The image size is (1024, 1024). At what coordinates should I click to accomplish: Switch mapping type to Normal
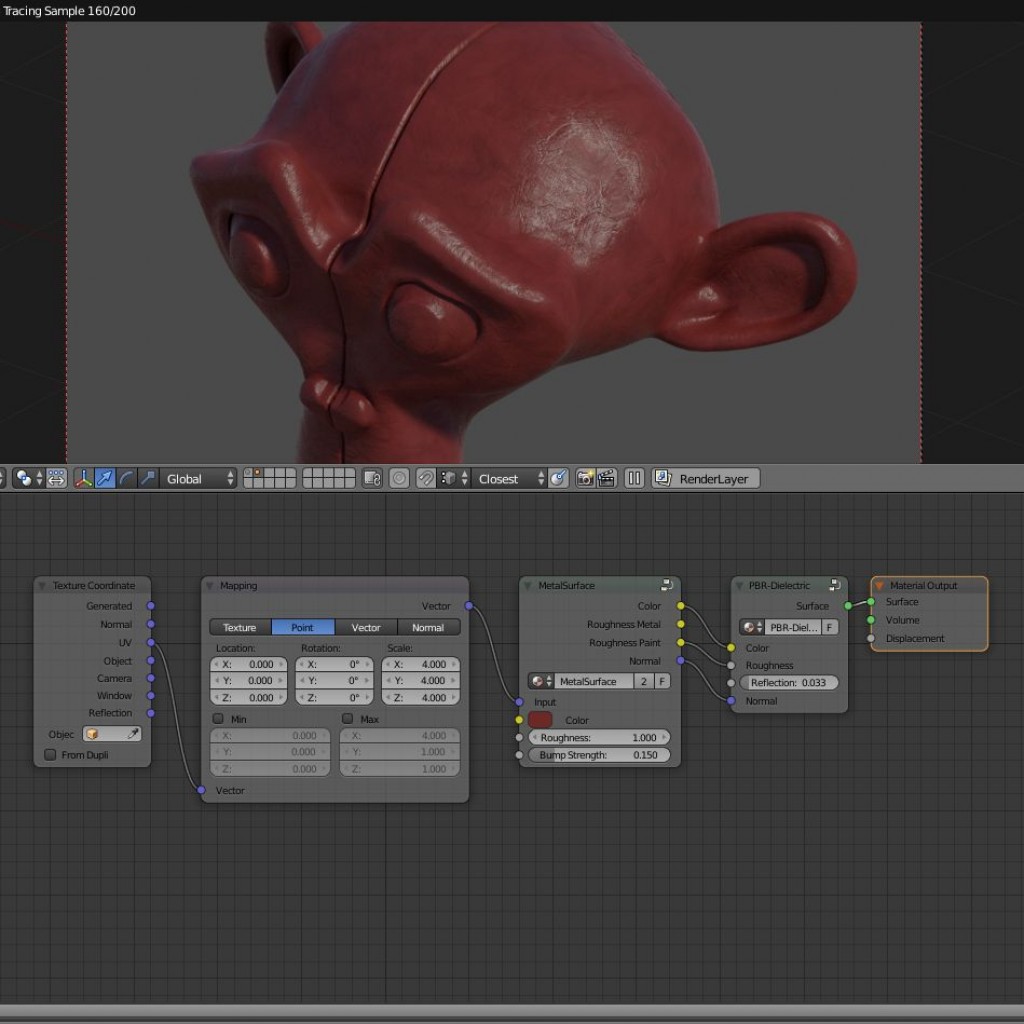point(428,627)
